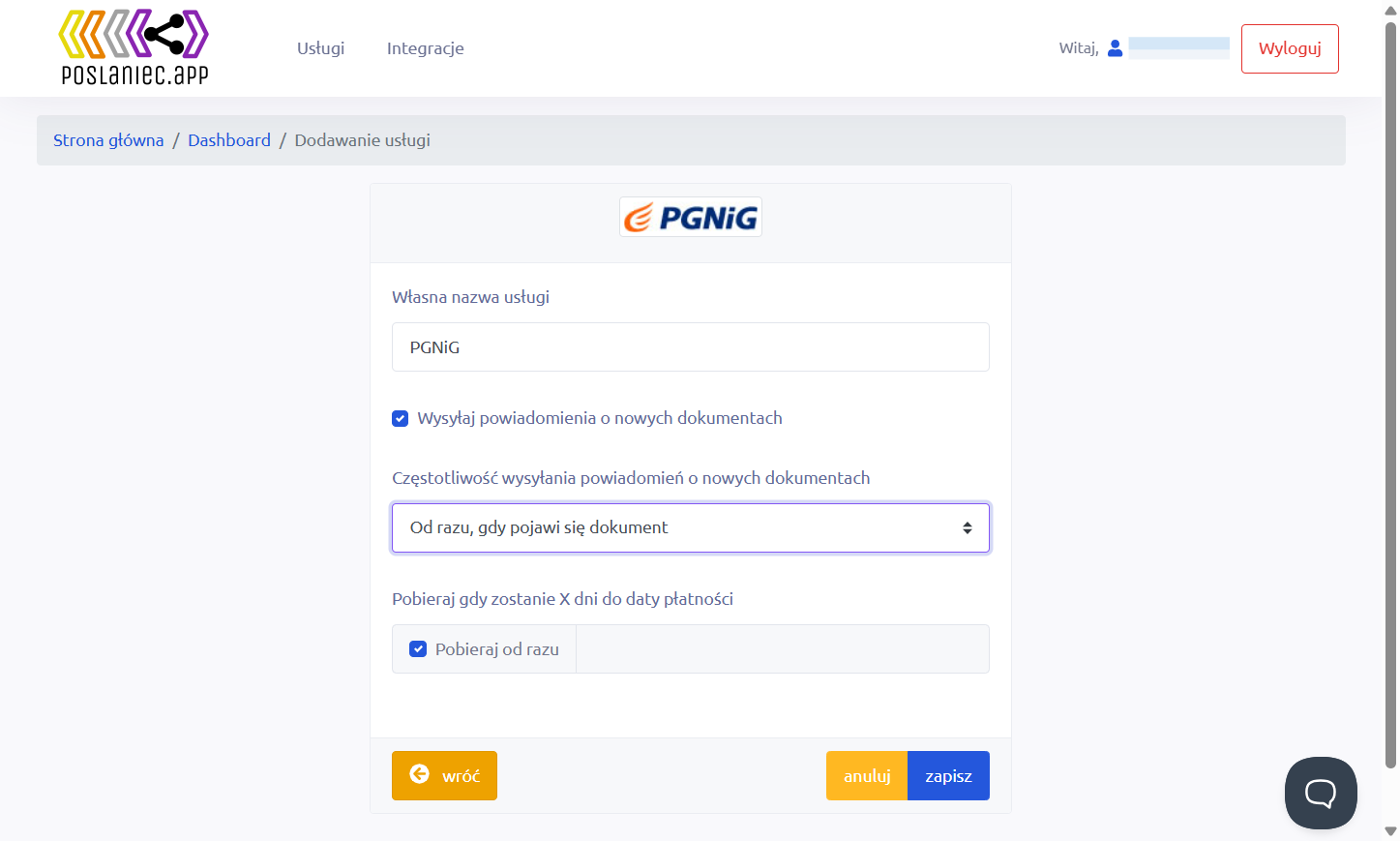
Task: Click the user profile icon next to Witaj
Action: coord(1115,48)
